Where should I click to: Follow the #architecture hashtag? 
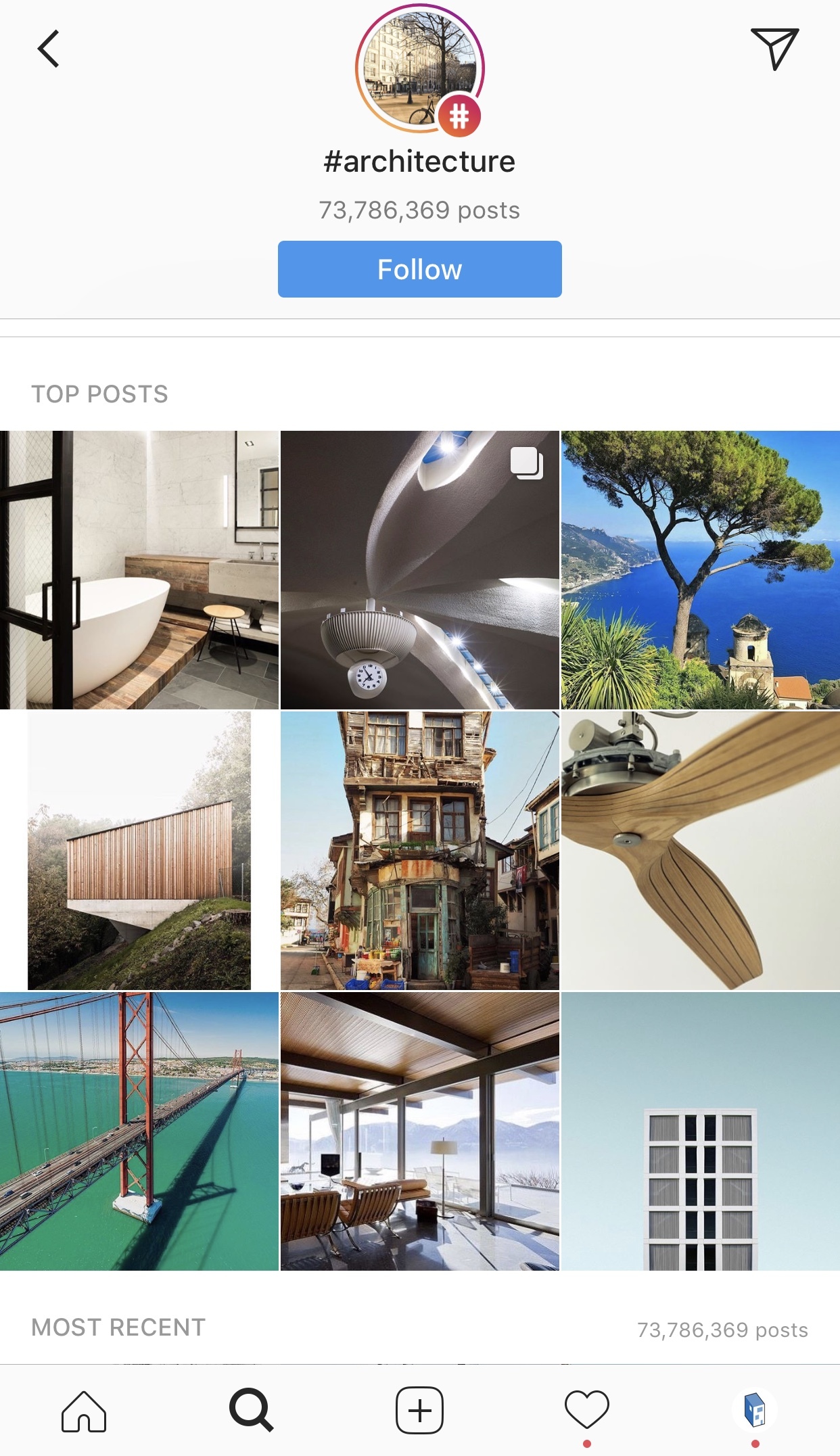(420, 269)
